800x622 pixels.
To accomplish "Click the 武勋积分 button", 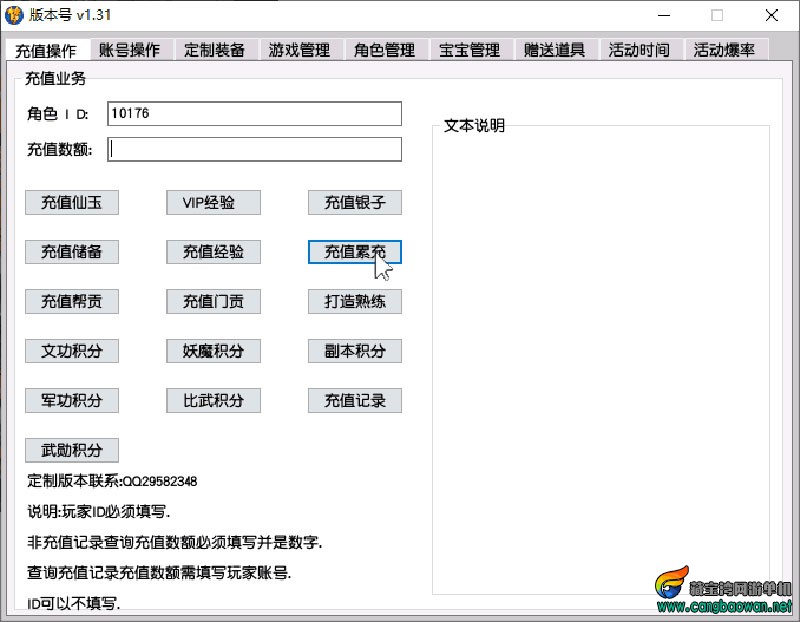I will coord(72,451).
